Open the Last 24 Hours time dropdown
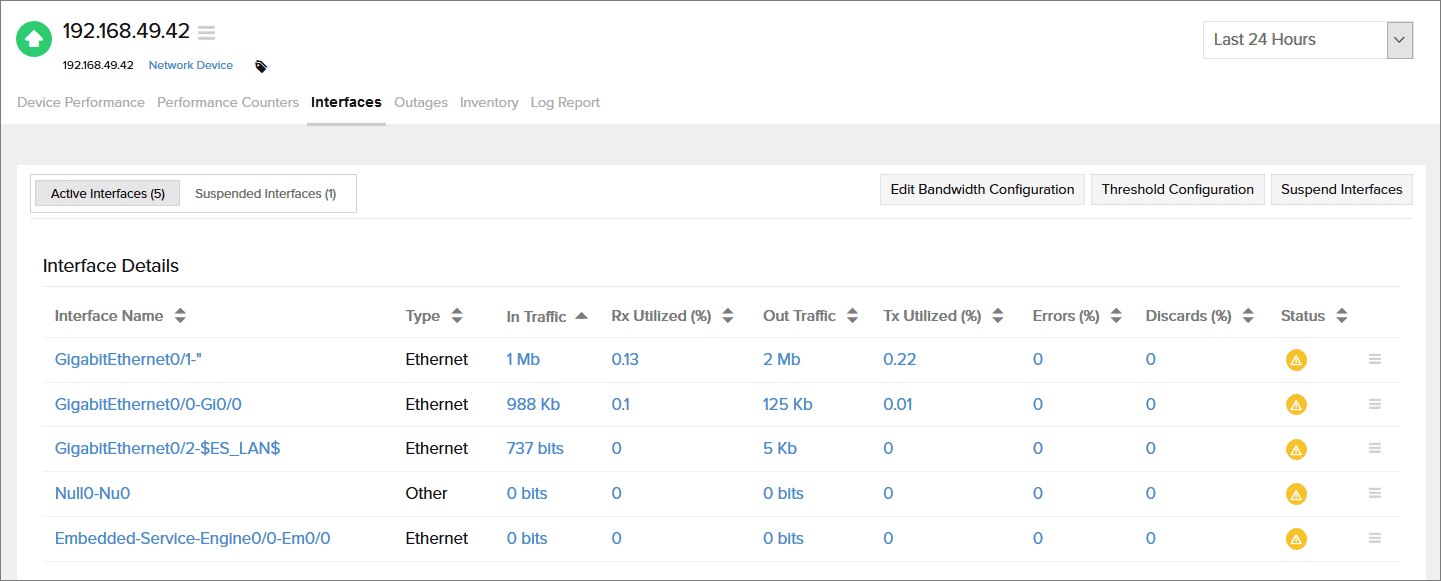This screenshot has width=1441, height=581. tap(1307, 40)
